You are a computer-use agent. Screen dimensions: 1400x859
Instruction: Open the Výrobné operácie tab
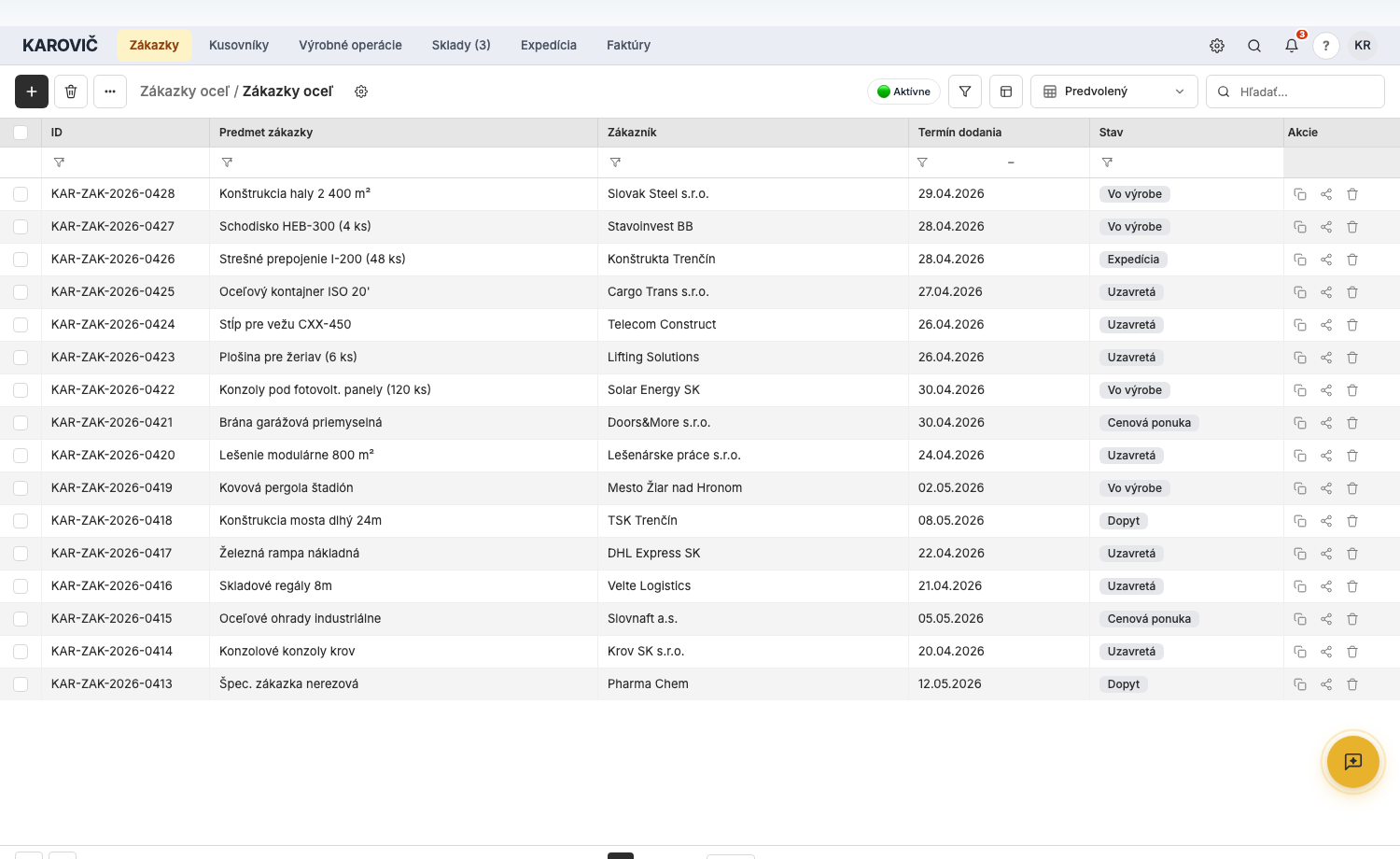pos(350,45)
